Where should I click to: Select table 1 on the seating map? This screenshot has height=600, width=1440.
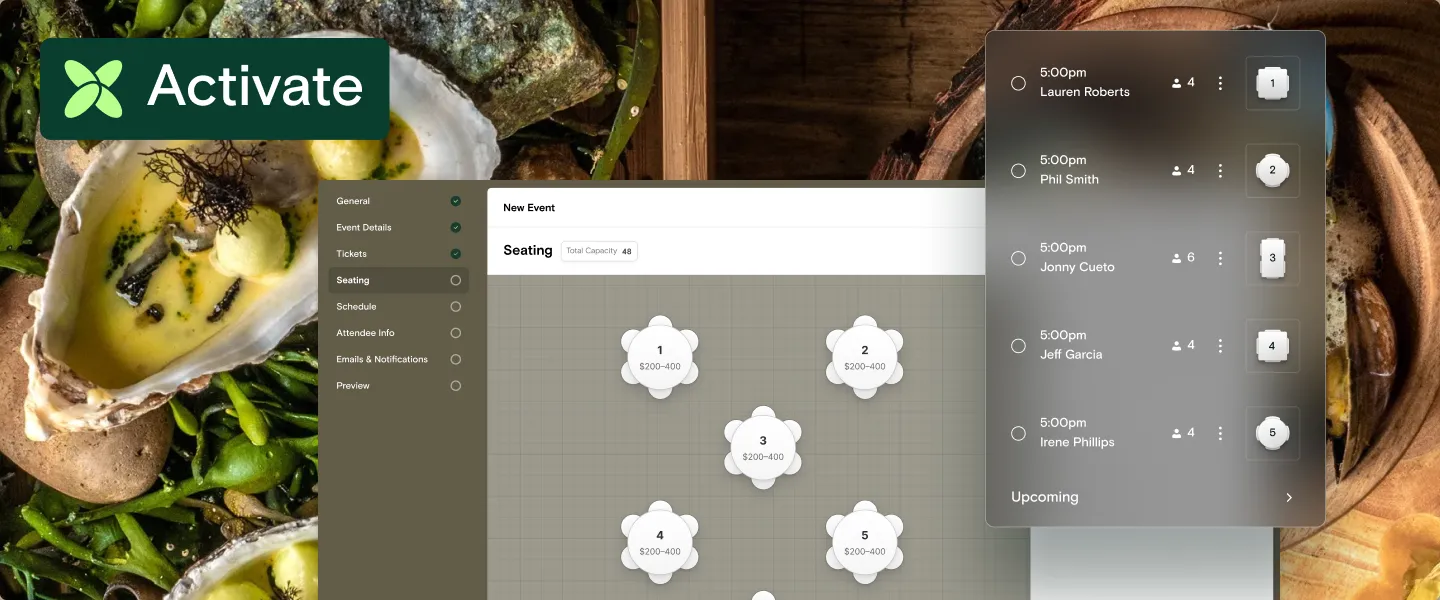pyautogui.click(x=660, y=357)
